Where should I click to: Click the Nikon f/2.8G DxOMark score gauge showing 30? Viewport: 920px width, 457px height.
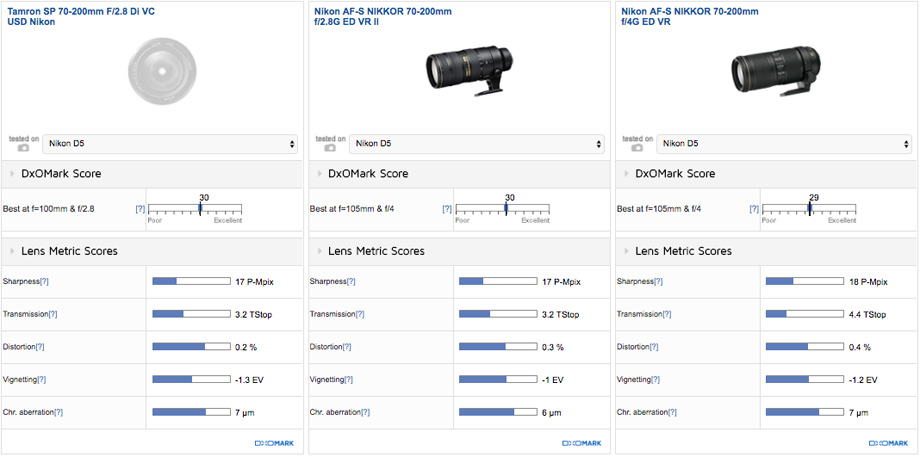pos(502,209)
